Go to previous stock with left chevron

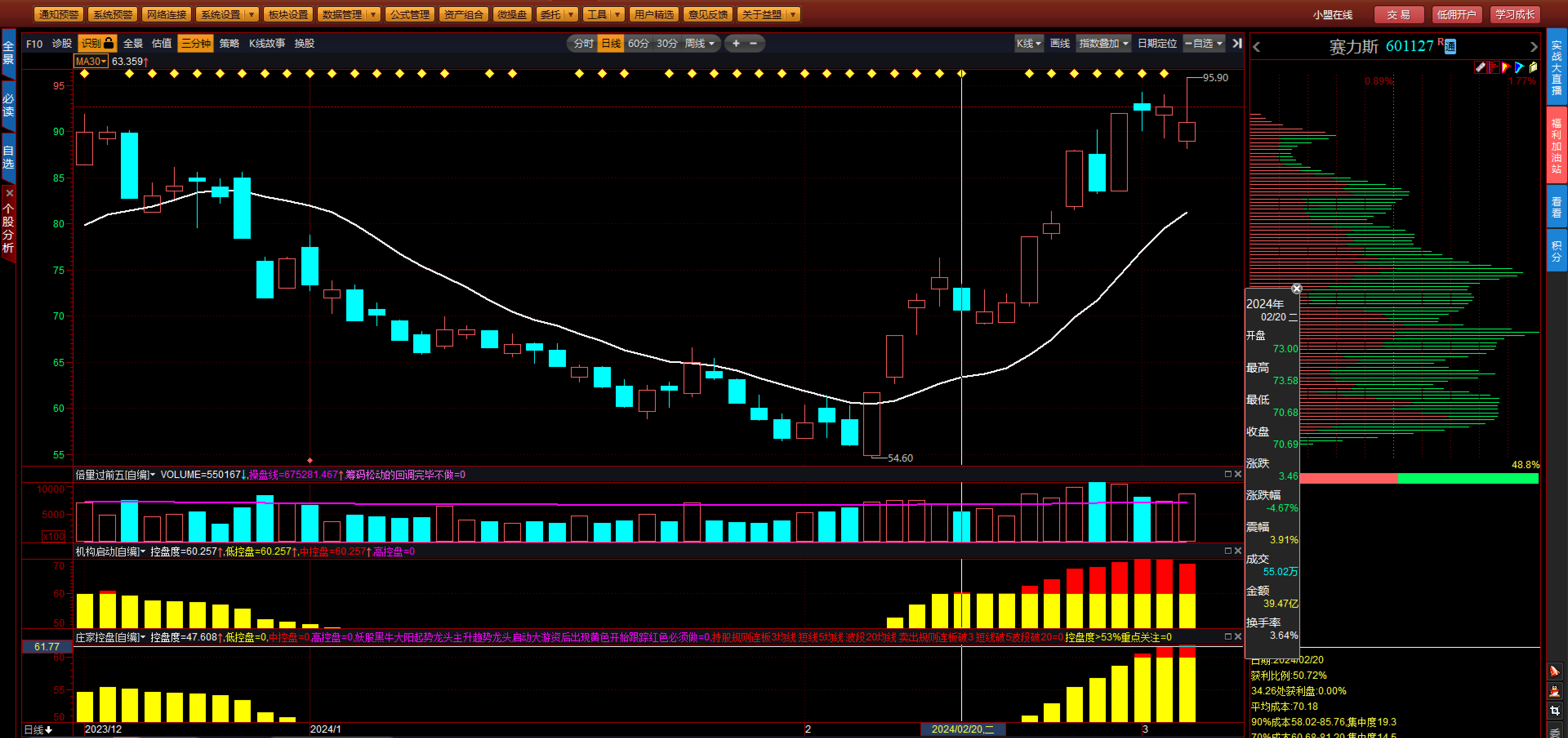click(x=1257, y=47)
